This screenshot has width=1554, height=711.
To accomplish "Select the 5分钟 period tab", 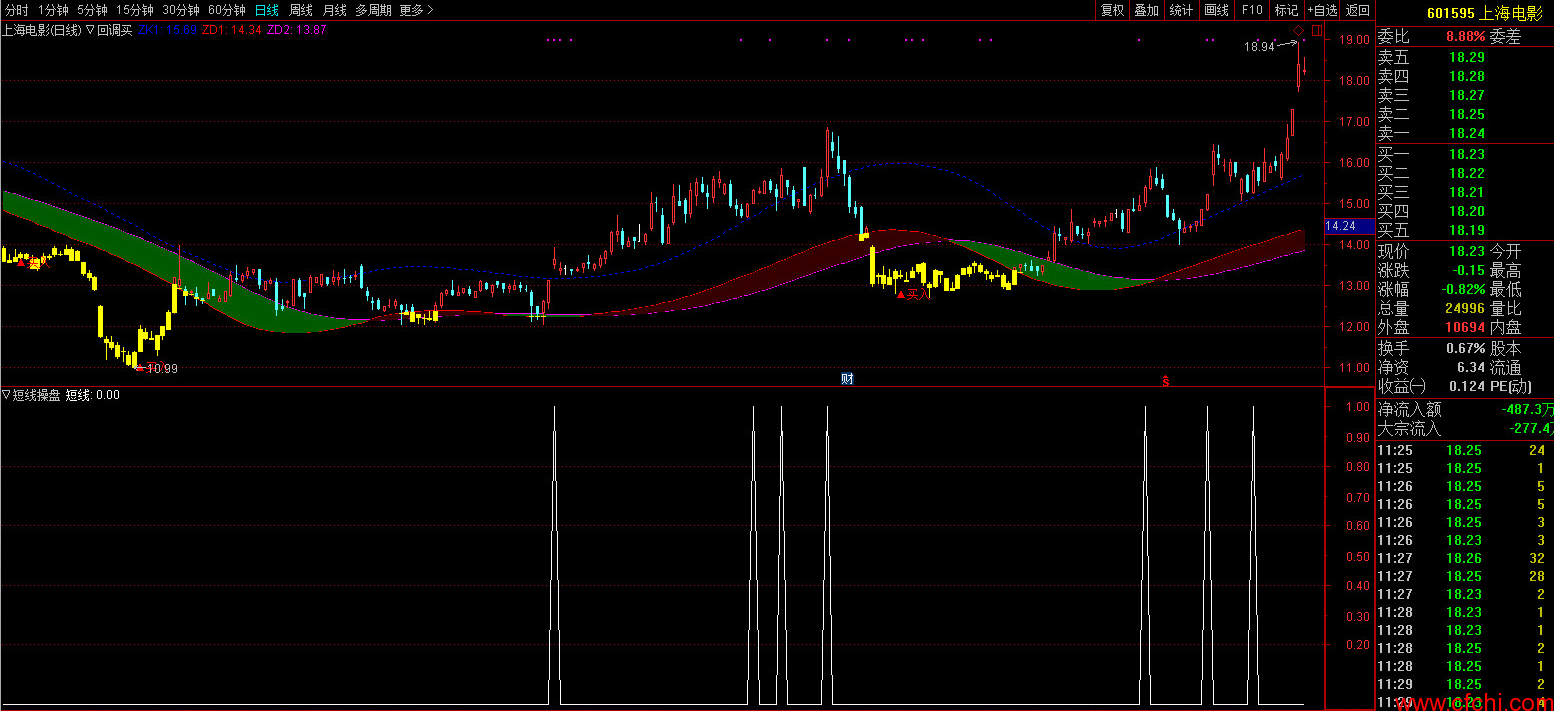I will (93, 10).
